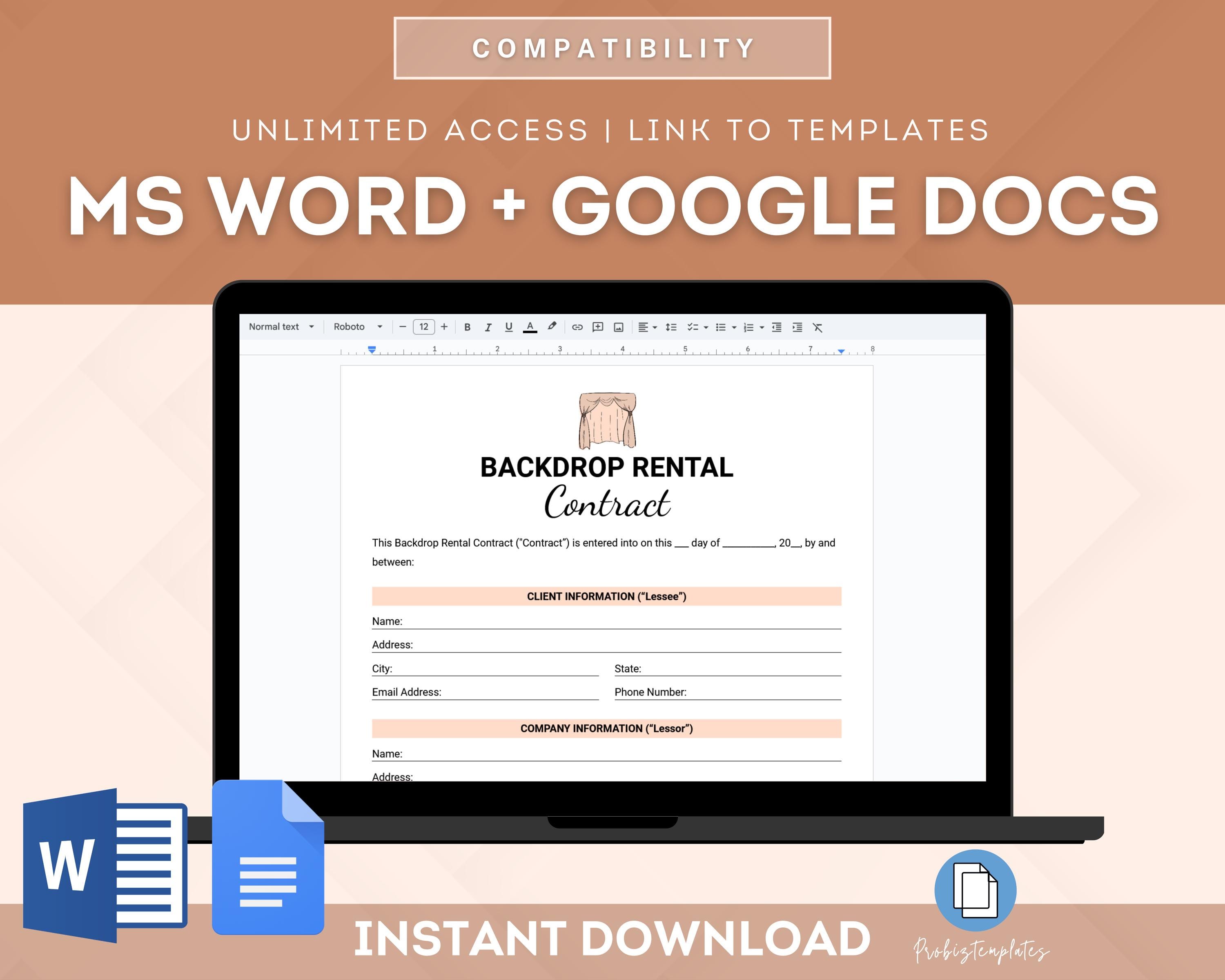Click the decrease indent icon
1225x980 pixels.
777,327
